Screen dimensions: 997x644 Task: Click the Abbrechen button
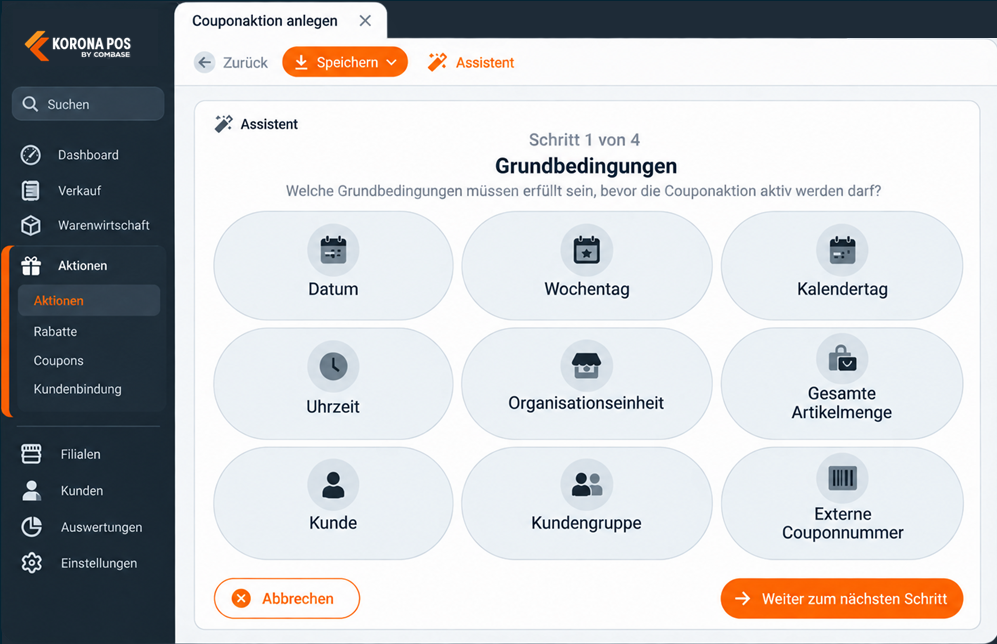[287, 598]
